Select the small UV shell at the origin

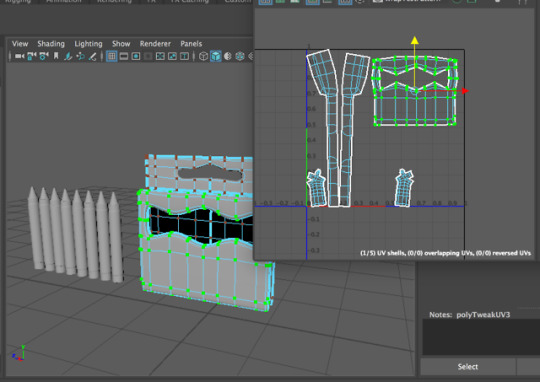(316, 193)
